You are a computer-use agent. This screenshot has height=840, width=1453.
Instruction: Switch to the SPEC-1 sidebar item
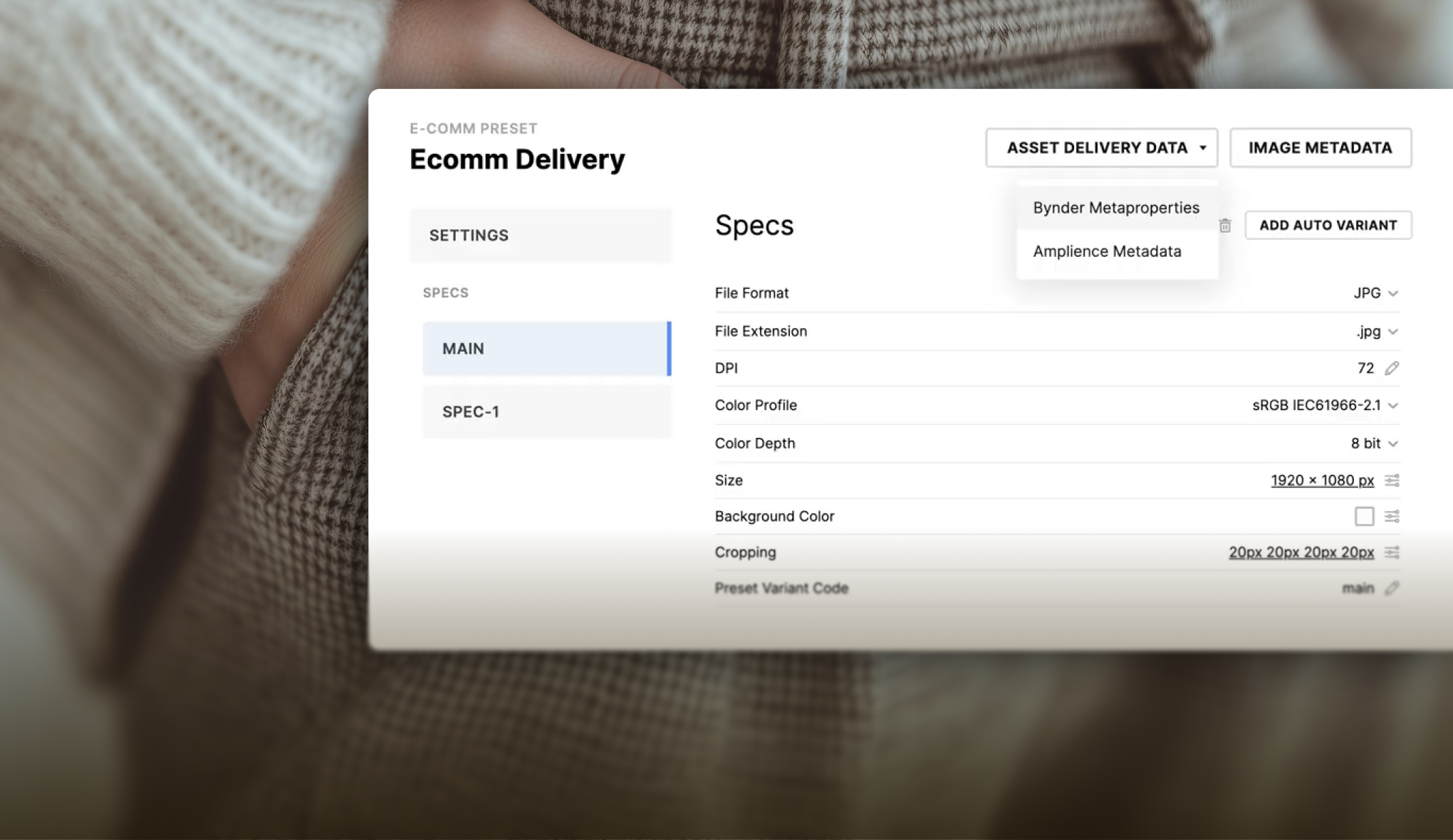[546, 412]
